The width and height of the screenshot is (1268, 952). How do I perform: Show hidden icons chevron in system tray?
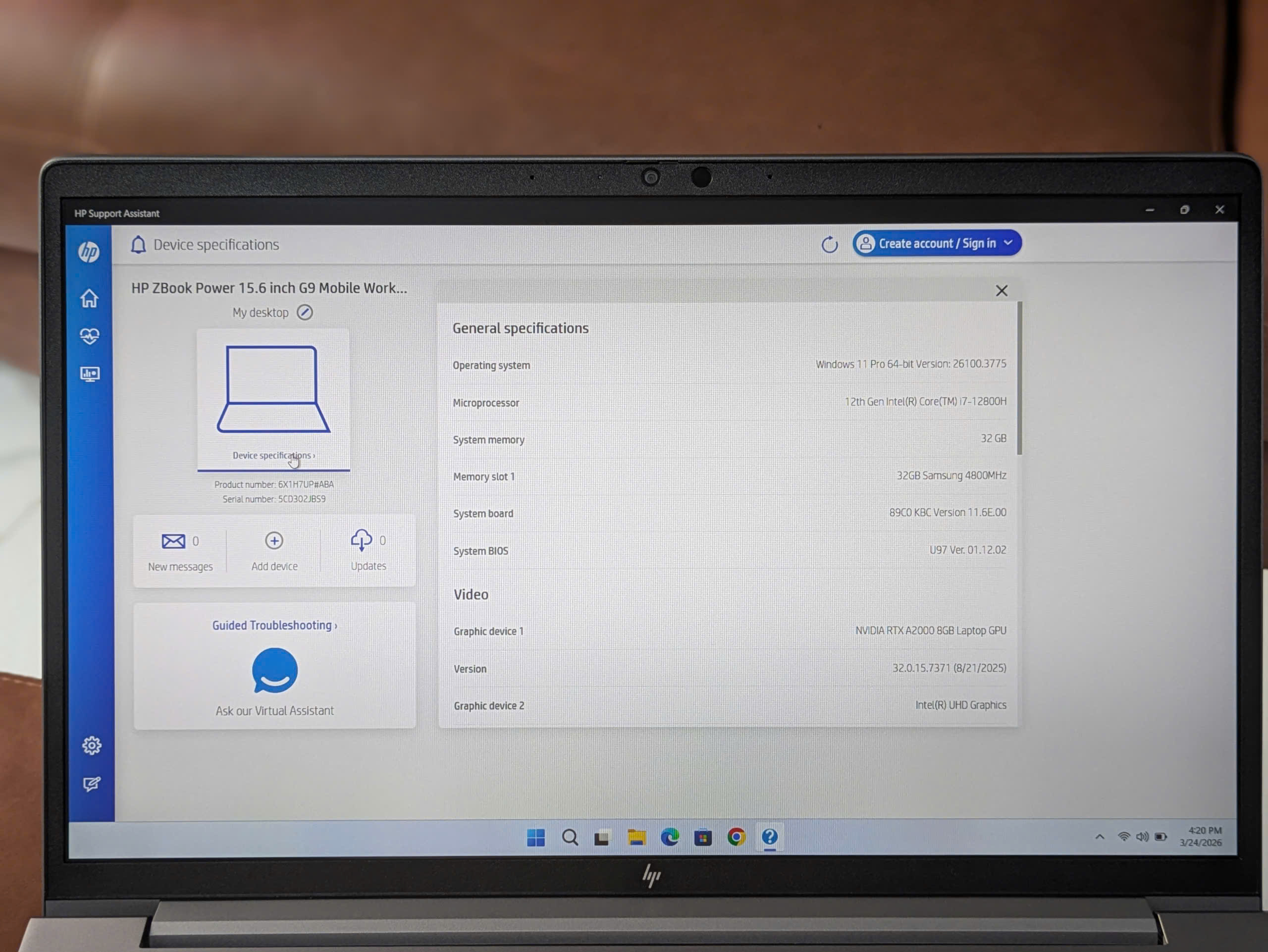coord(1100,837)
